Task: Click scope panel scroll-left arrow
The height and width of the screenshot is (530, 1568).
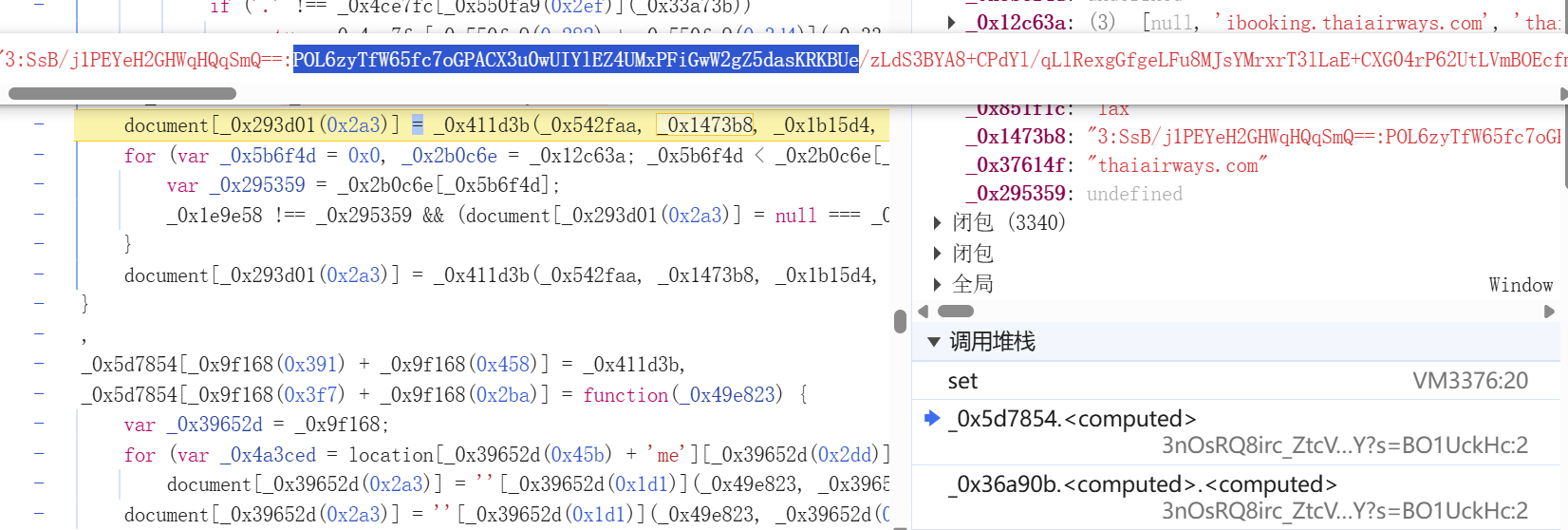Action: click(924, 312)
